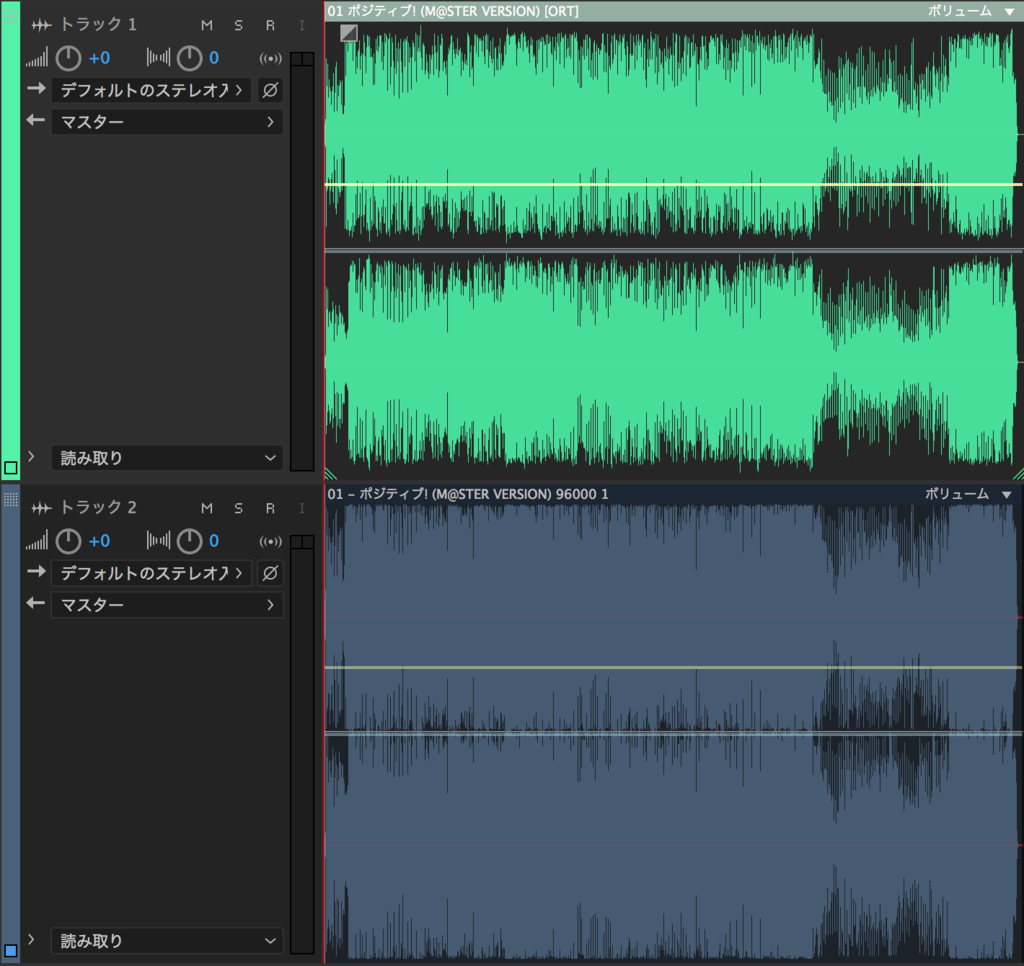Click green color strip of Track 1
1024x966 pixels.
10,242
